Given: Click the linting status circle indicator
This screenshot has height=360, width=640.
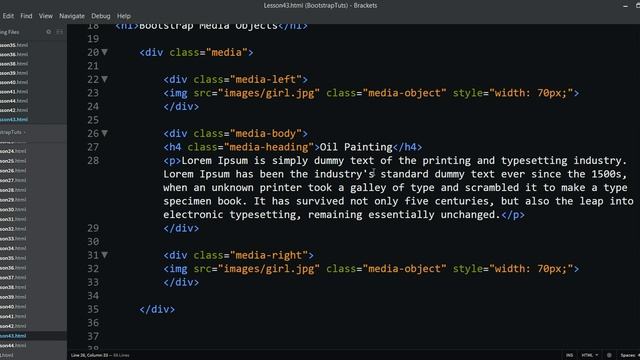Looking at the screenshot, I should (x=609, y=355).
